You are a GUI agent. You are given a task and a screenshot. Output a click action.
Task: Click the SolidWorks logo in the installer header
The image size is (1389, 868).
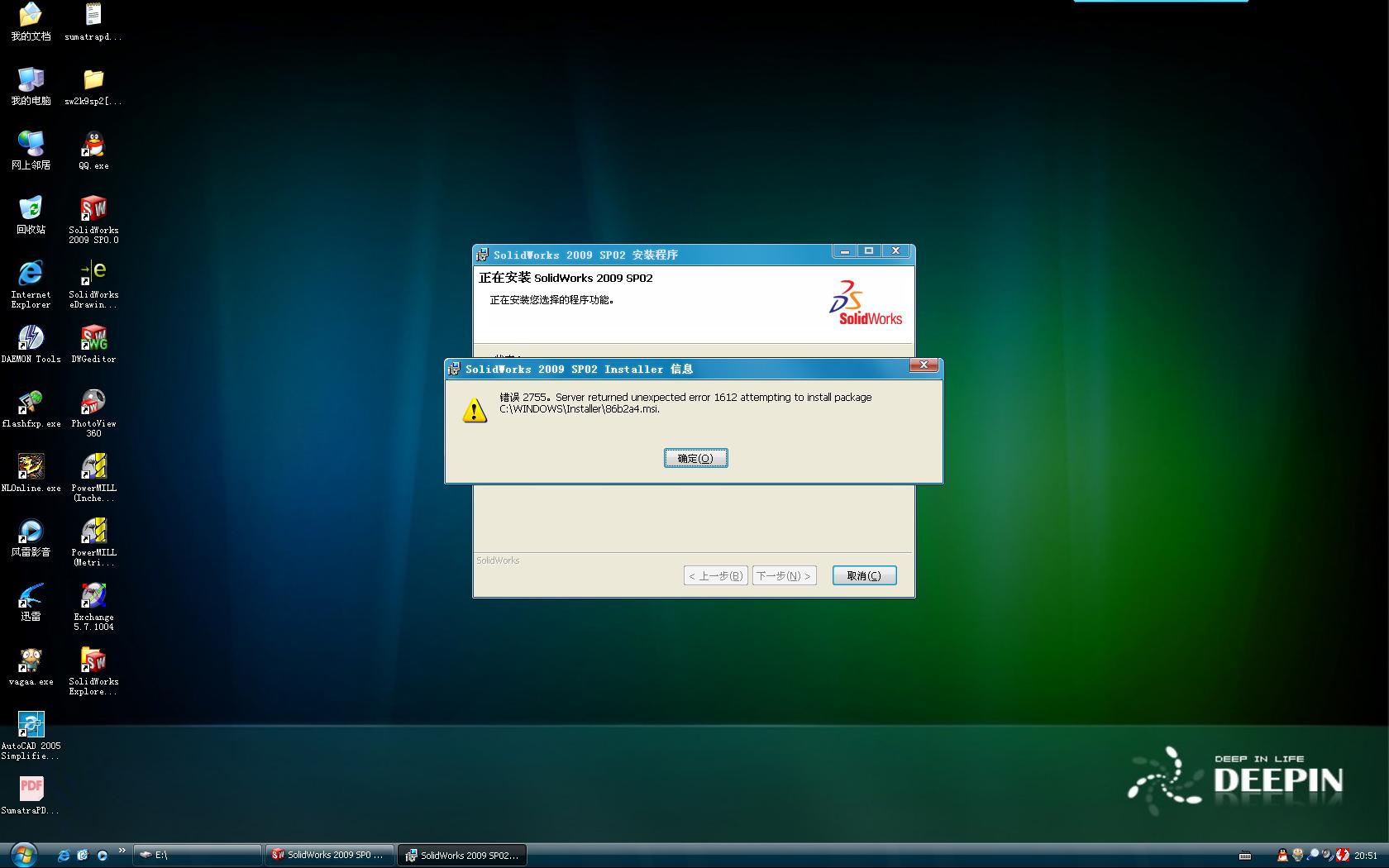pos(866,303)
